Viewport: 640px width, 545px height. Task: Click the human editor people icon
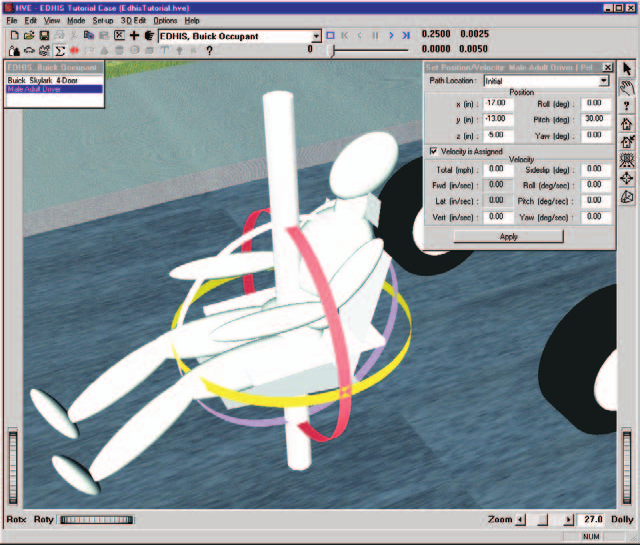tap(14, 51)
